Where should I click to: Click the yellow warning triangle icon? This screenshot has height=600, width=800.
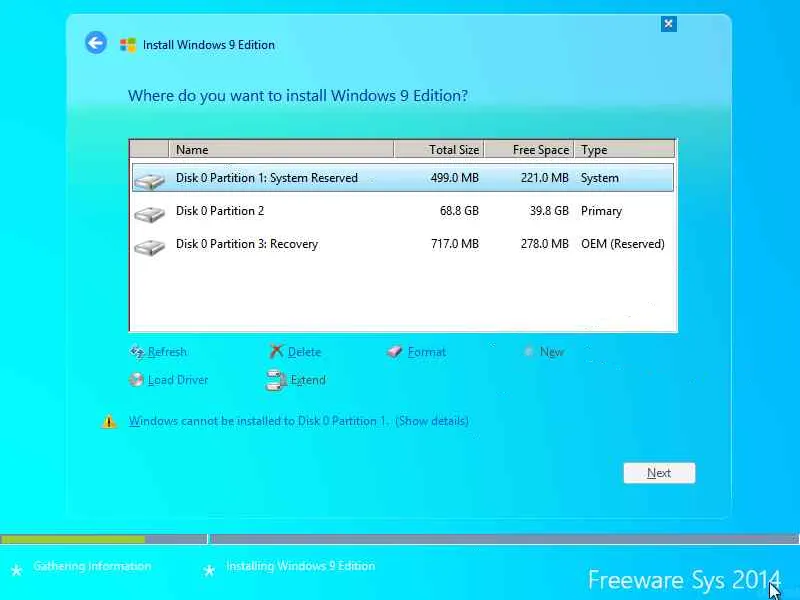pyautogui.click(x=109, y=421)
